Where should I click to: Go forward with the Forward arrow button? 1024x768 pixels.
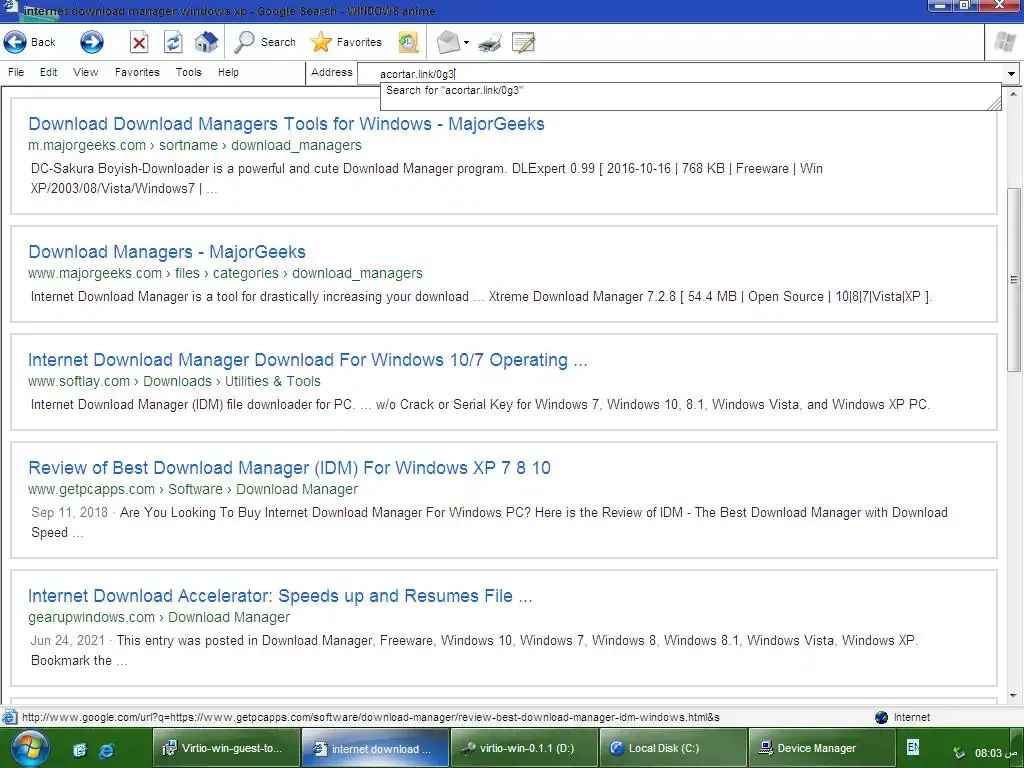pos(91,42)
